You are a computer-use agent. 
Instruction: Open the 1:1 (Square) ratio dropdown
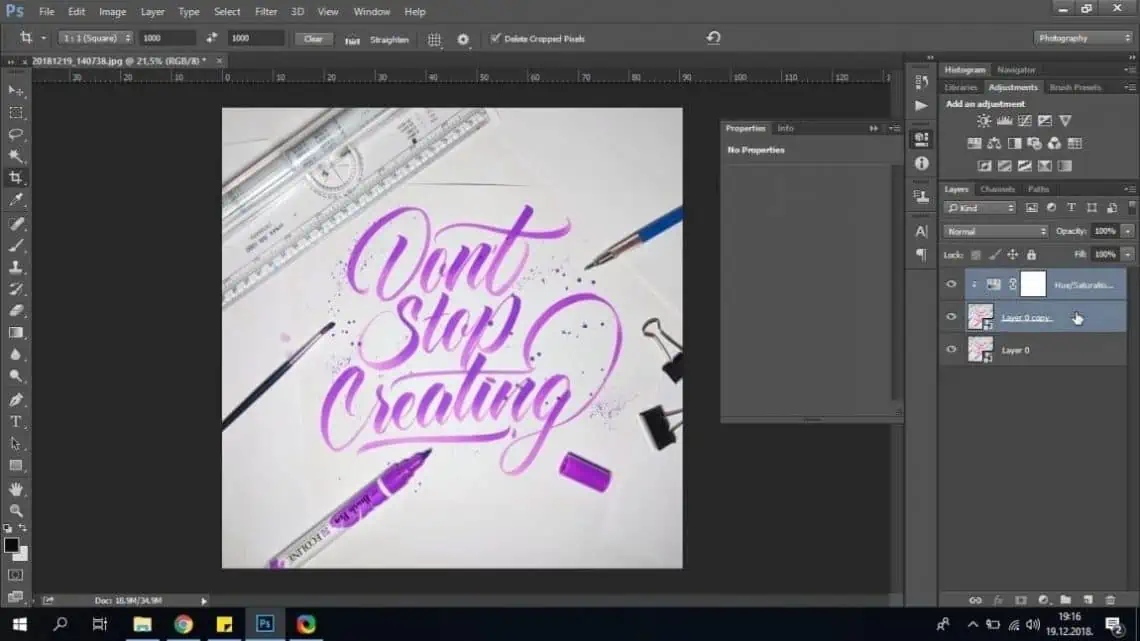pyautogui.click(x=95, y=38)
